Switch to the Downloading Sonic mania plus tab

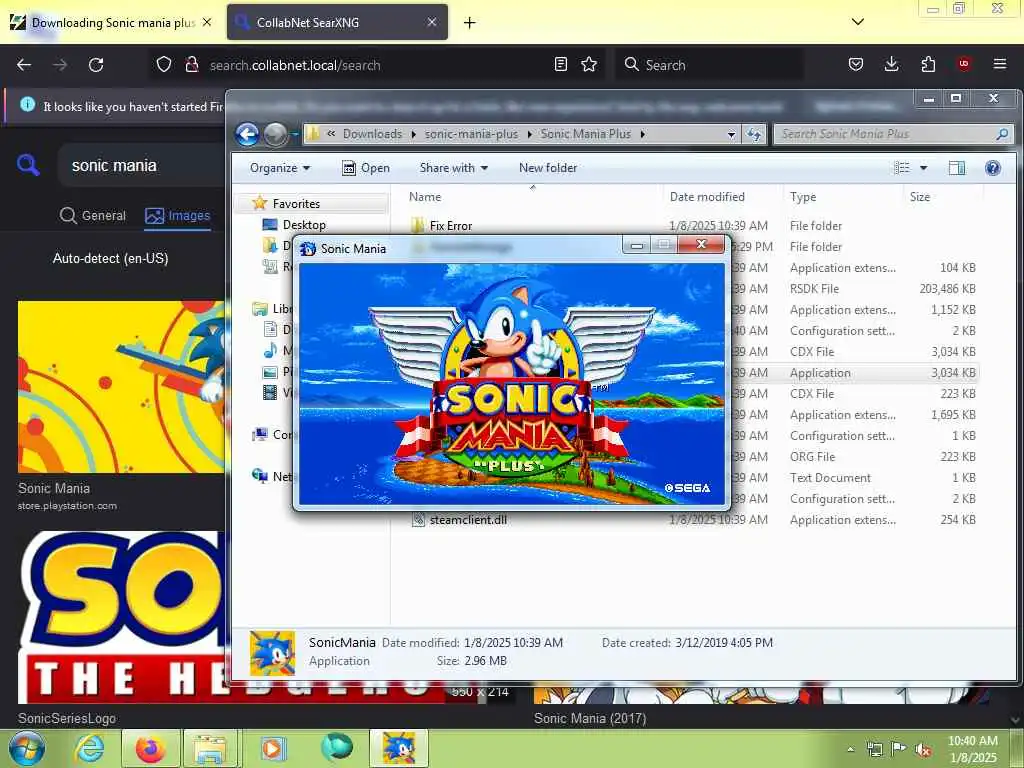(112, 22)
